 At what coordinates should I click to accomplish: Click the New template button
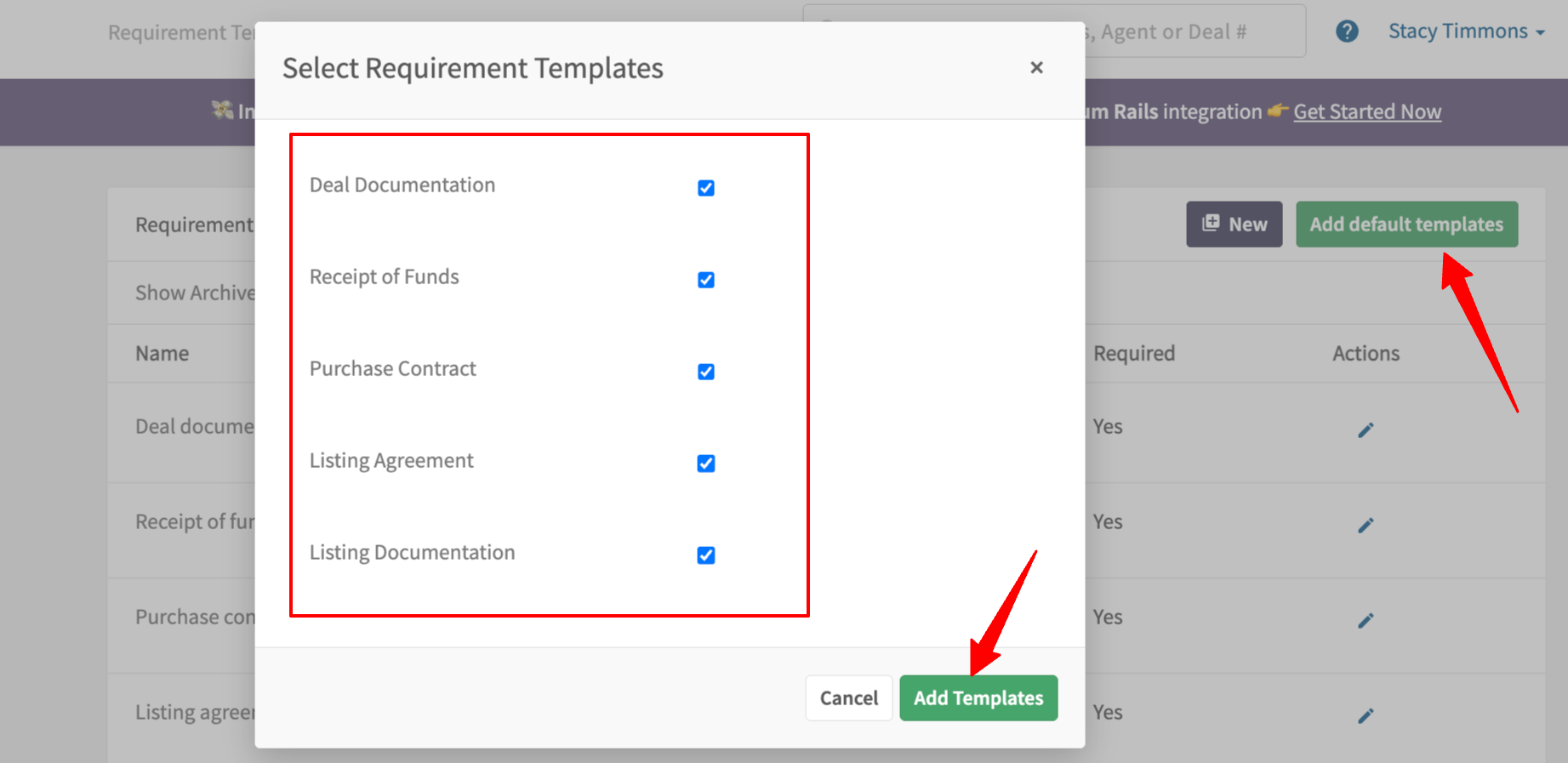(1234, 225)
